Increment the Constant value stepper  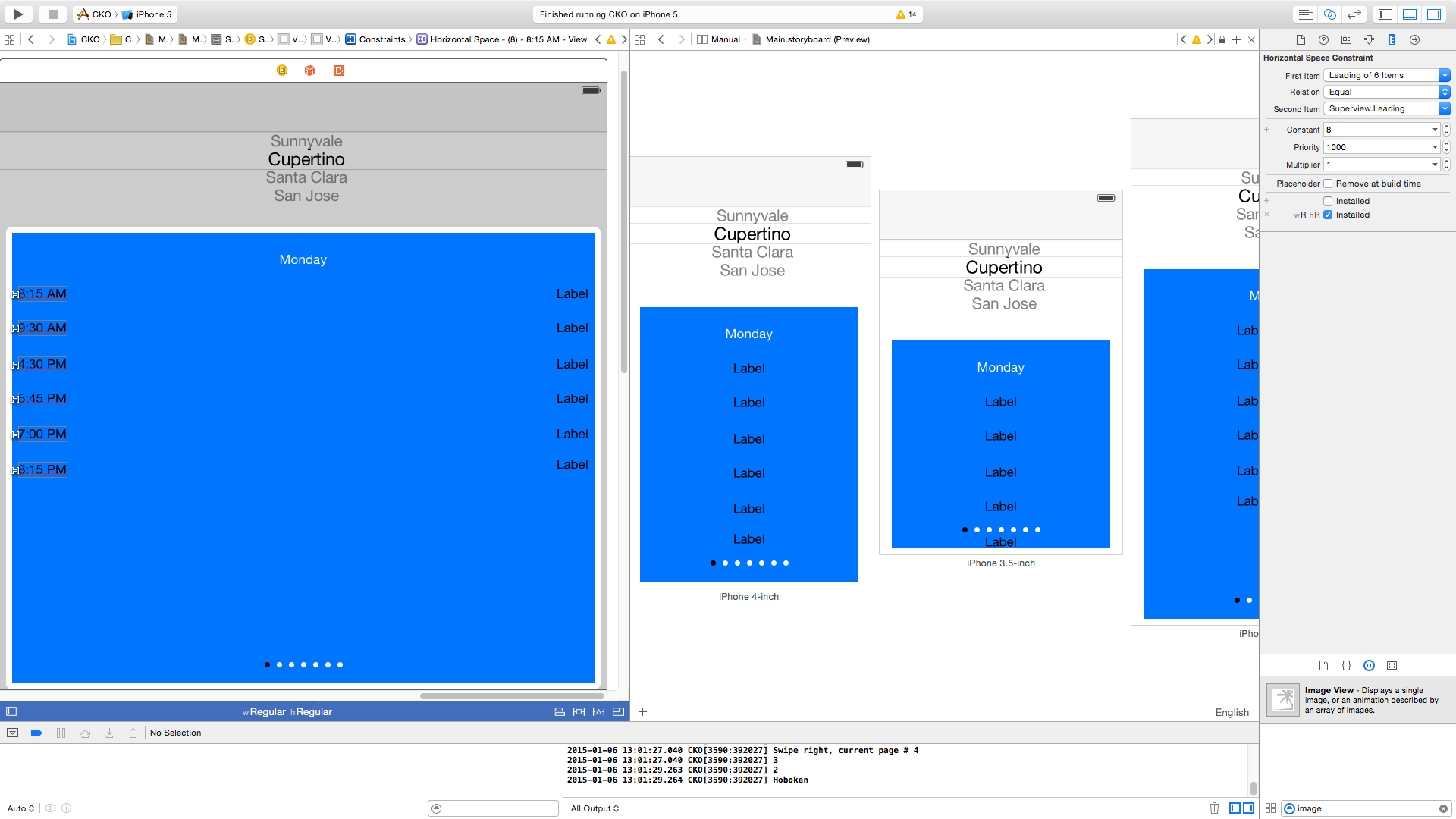1446,127
